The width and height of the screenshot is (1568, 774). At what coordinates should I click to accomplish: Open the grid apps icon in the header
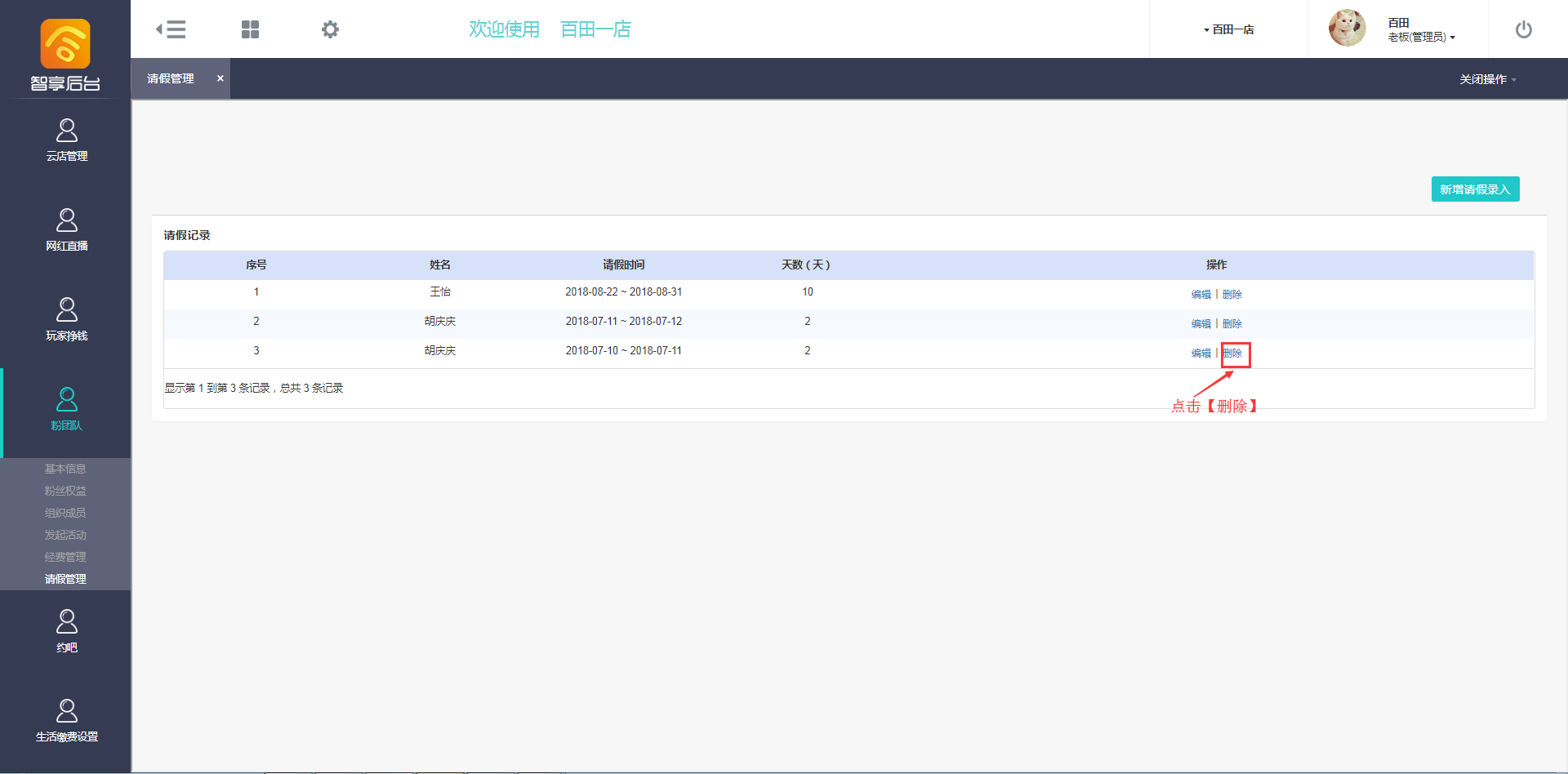[250, 29]
